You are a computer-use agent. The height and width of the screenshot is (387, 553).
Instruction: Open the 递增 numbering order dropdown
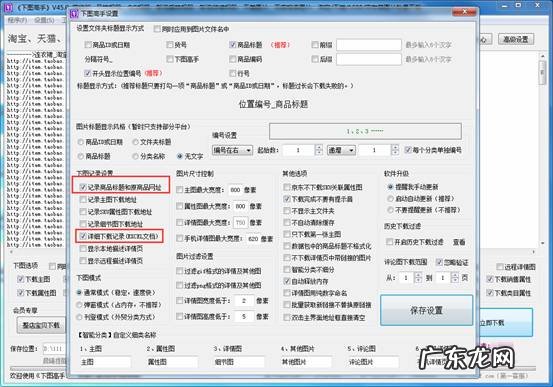(341, 150)
